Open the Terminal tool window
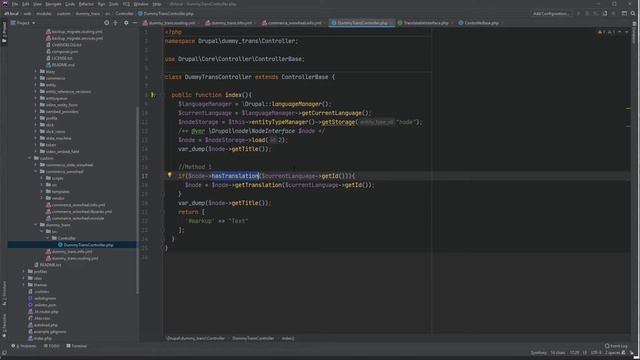 click(76, 346)
